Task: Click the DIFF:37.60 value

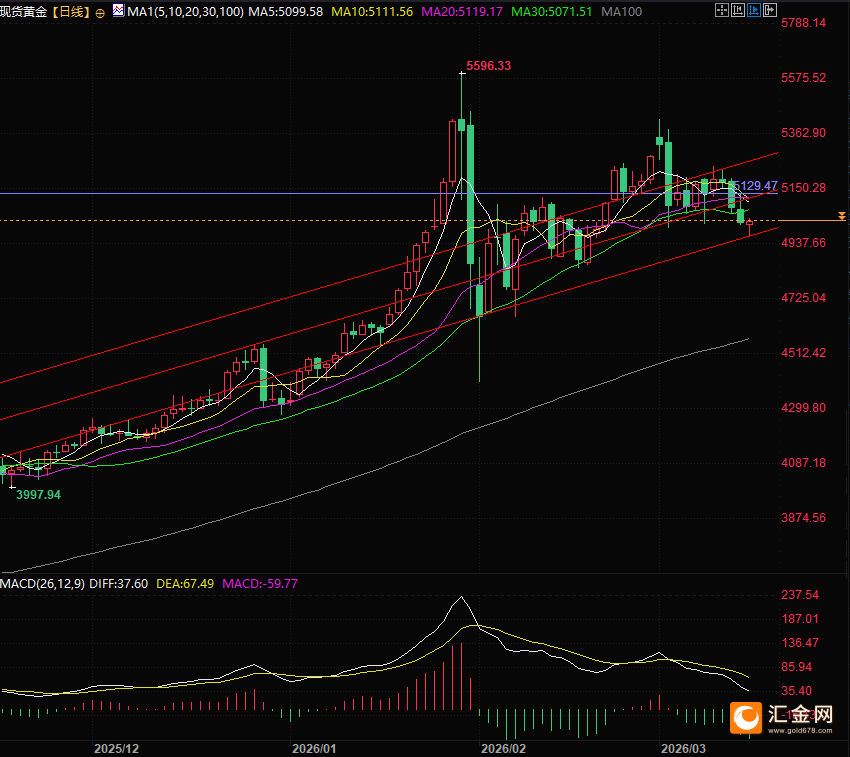Action: 119,583
